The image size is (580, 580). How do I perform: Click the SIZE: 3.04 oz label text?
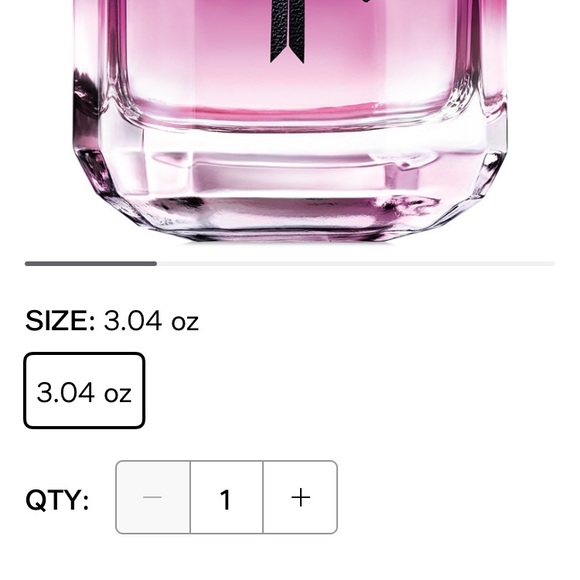pos(112,321)
